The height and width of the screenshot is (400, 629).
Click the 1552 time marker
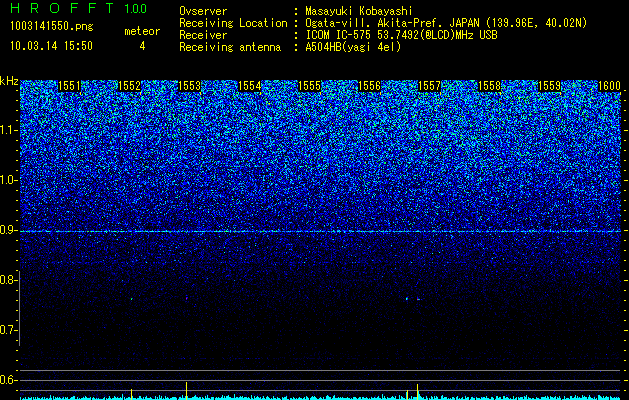click(130, 86)
